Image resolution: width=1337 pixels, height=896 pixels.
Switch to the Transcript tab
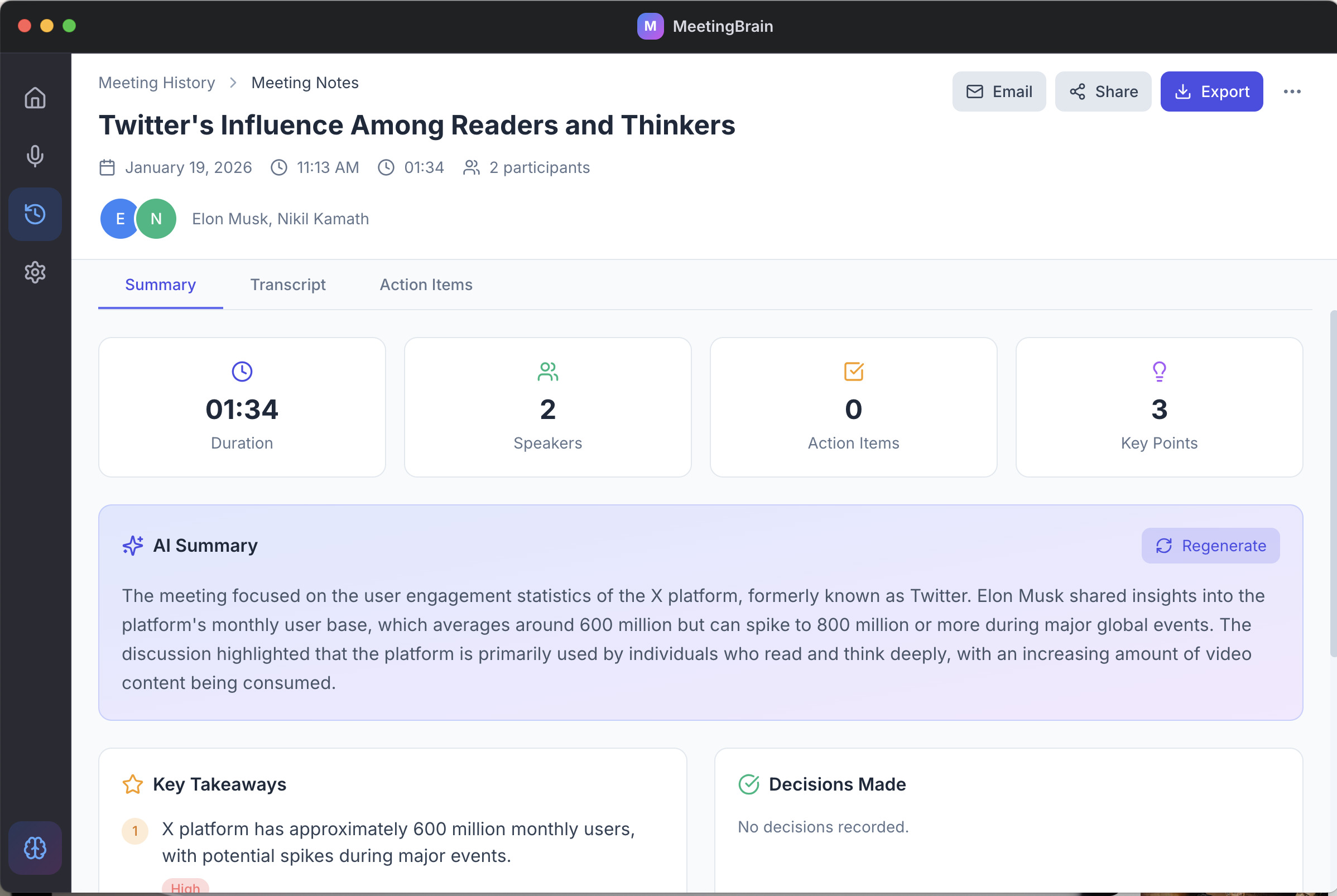[x=288, y=285]
